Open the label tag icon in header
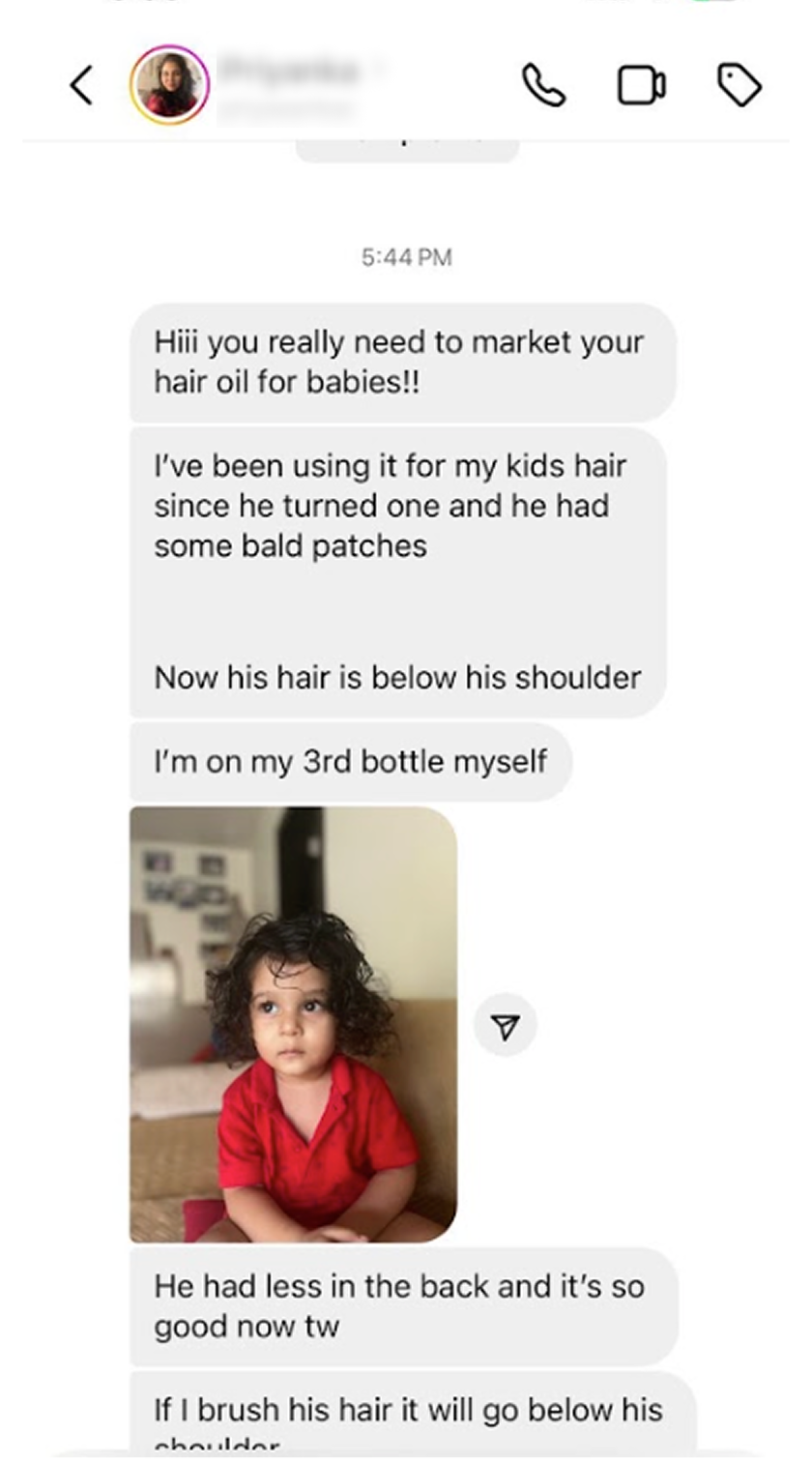This screenshot has height=1462, width=812. 739,85
